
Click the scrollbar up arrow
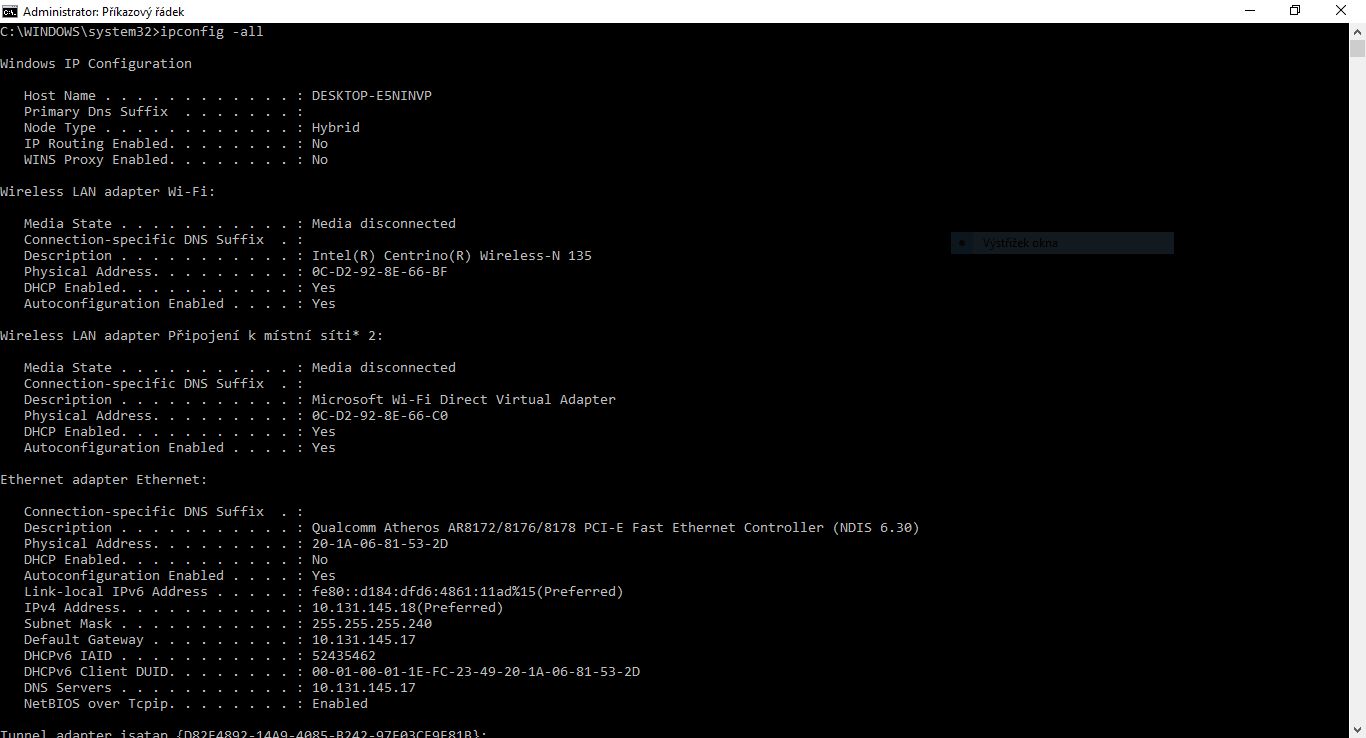point(1357,31)
